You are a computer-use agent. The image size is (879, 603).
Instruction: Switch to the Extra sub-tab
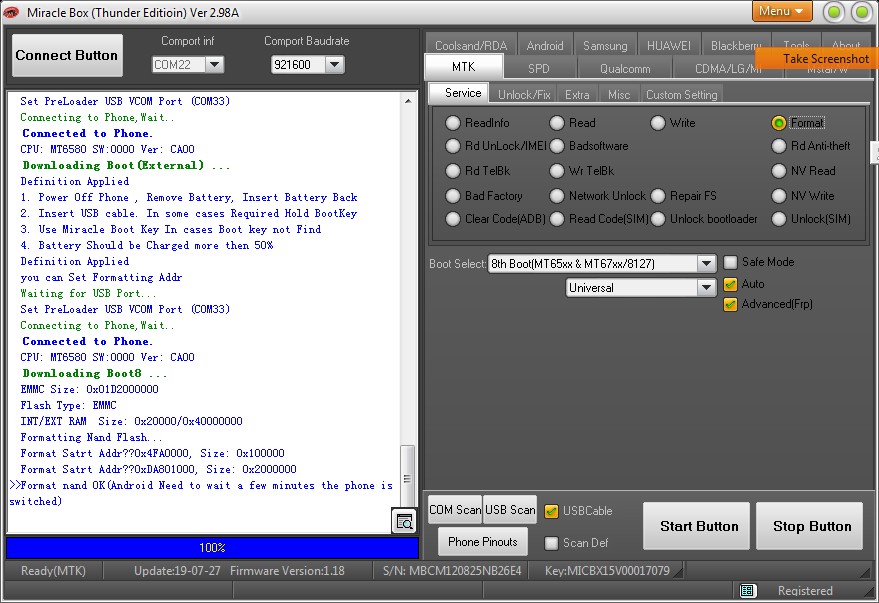(x=577, y=94)
